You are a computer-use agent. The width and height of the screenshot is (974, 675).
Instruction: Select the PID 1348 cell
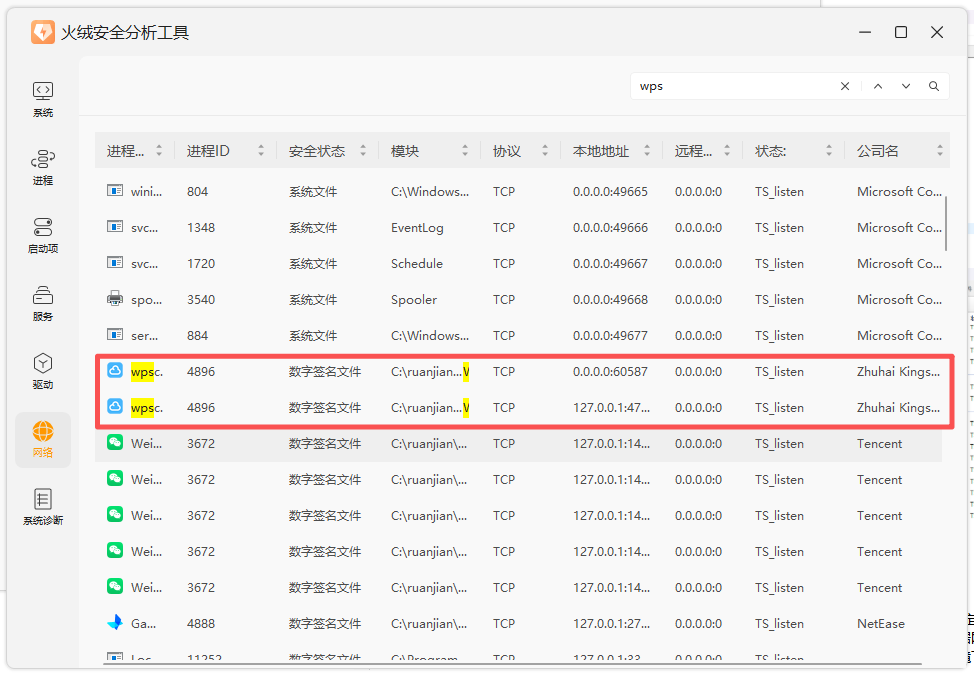(x=201, y=228)
